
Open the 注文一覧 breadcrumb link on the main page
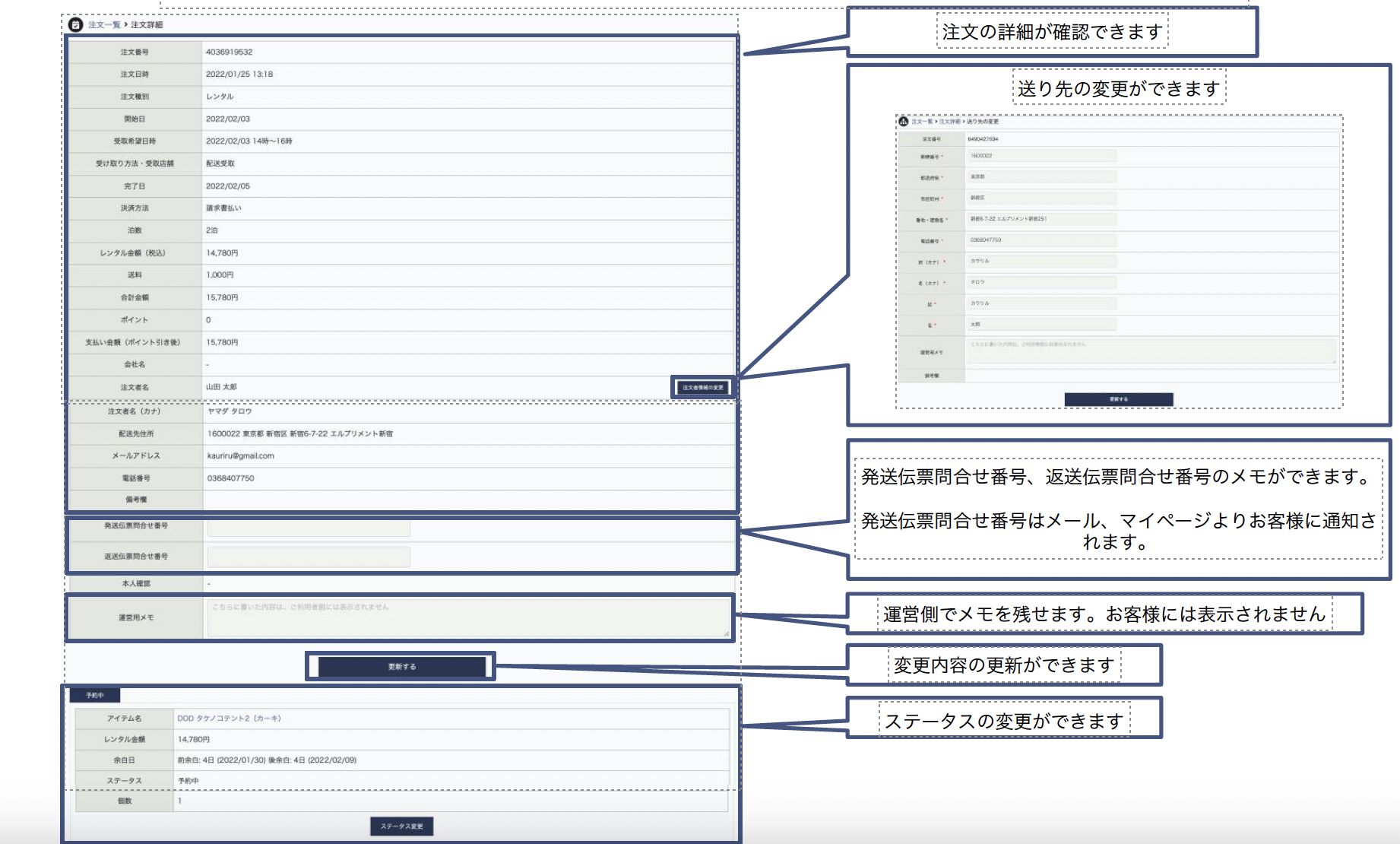[104, 25]
